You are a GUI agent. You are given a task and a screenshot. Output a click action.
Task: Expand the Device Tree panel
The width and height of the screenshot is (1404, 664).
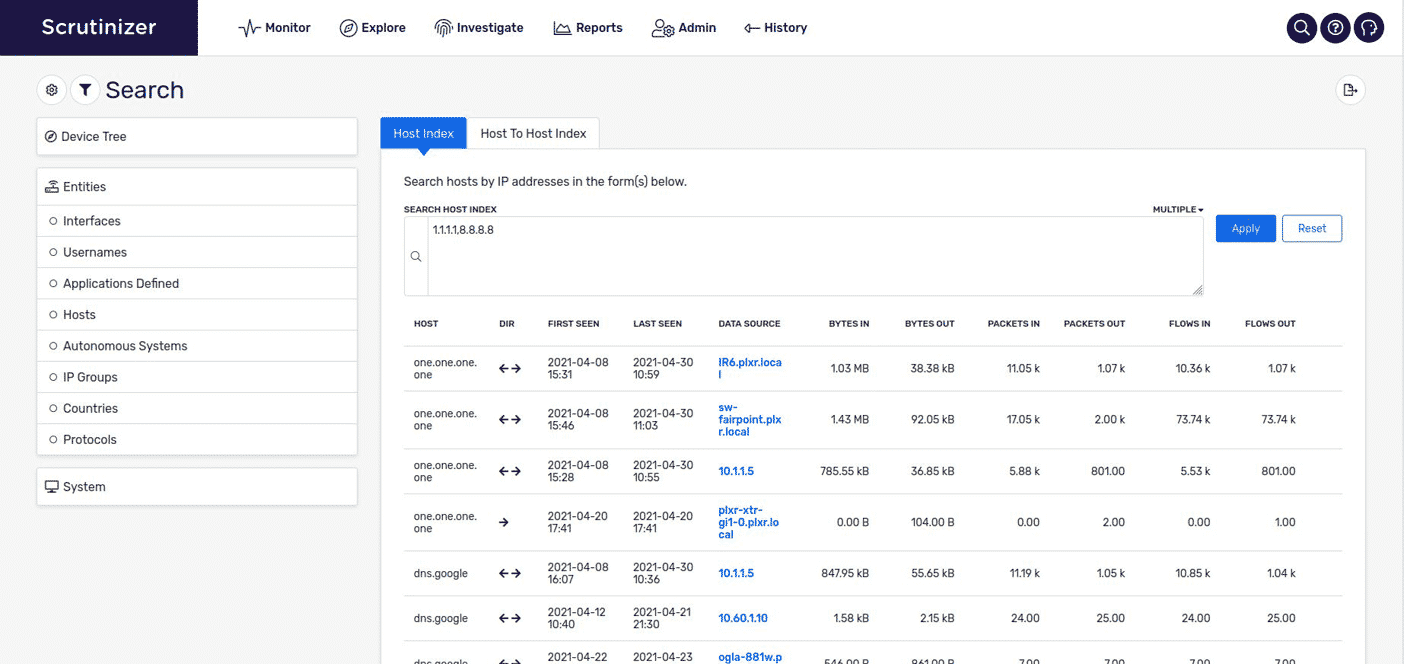[x=197, y=136]
